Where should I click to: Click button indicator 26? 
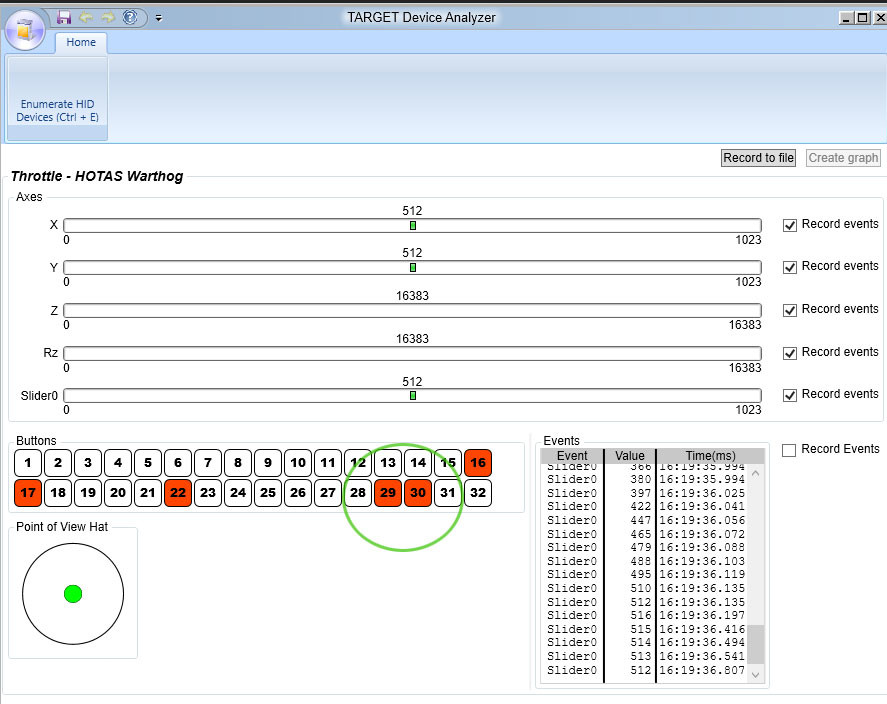(298, 493)
